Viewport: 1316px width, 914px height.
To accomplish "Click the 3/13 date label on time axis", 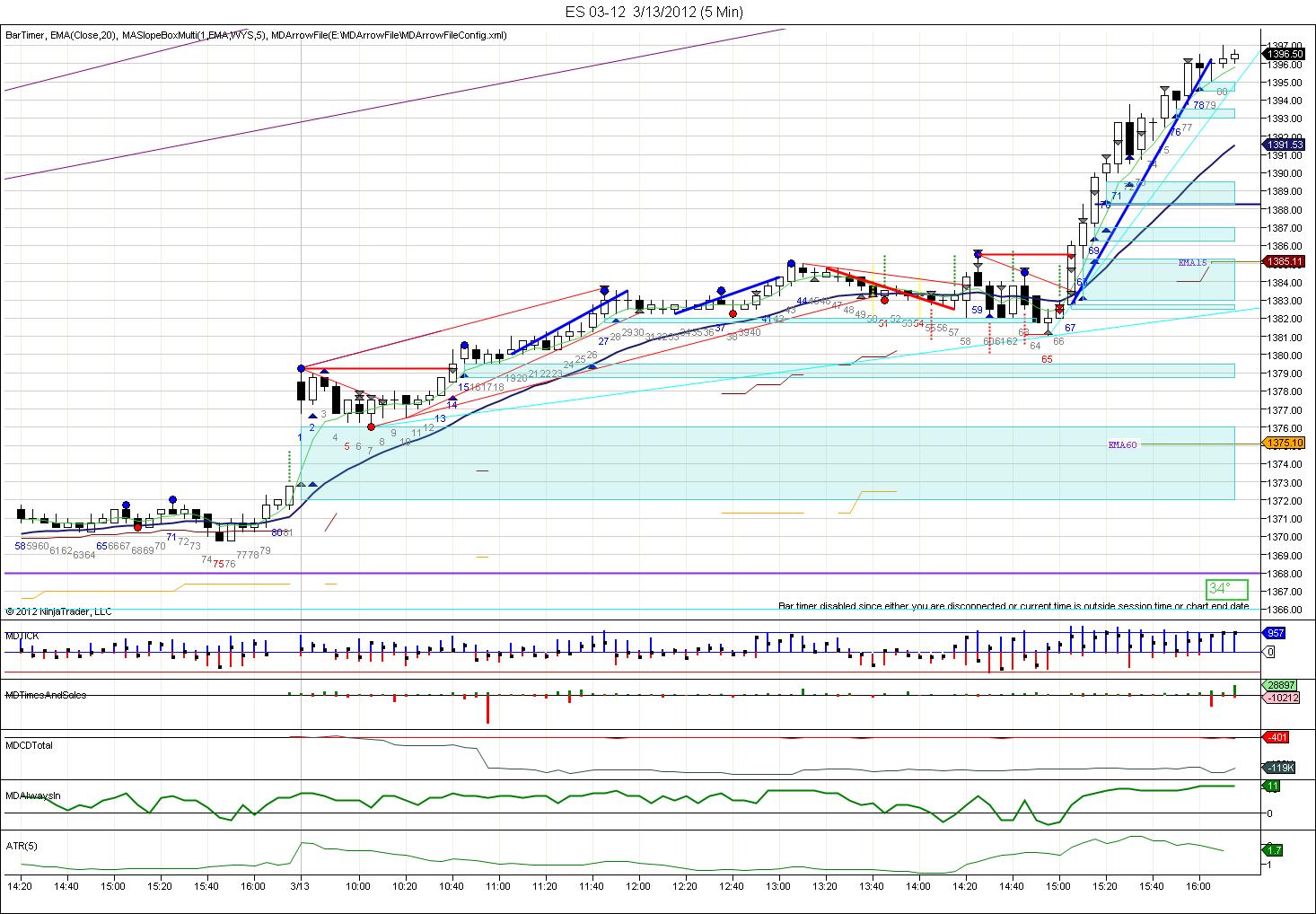I will pos(301,885).
